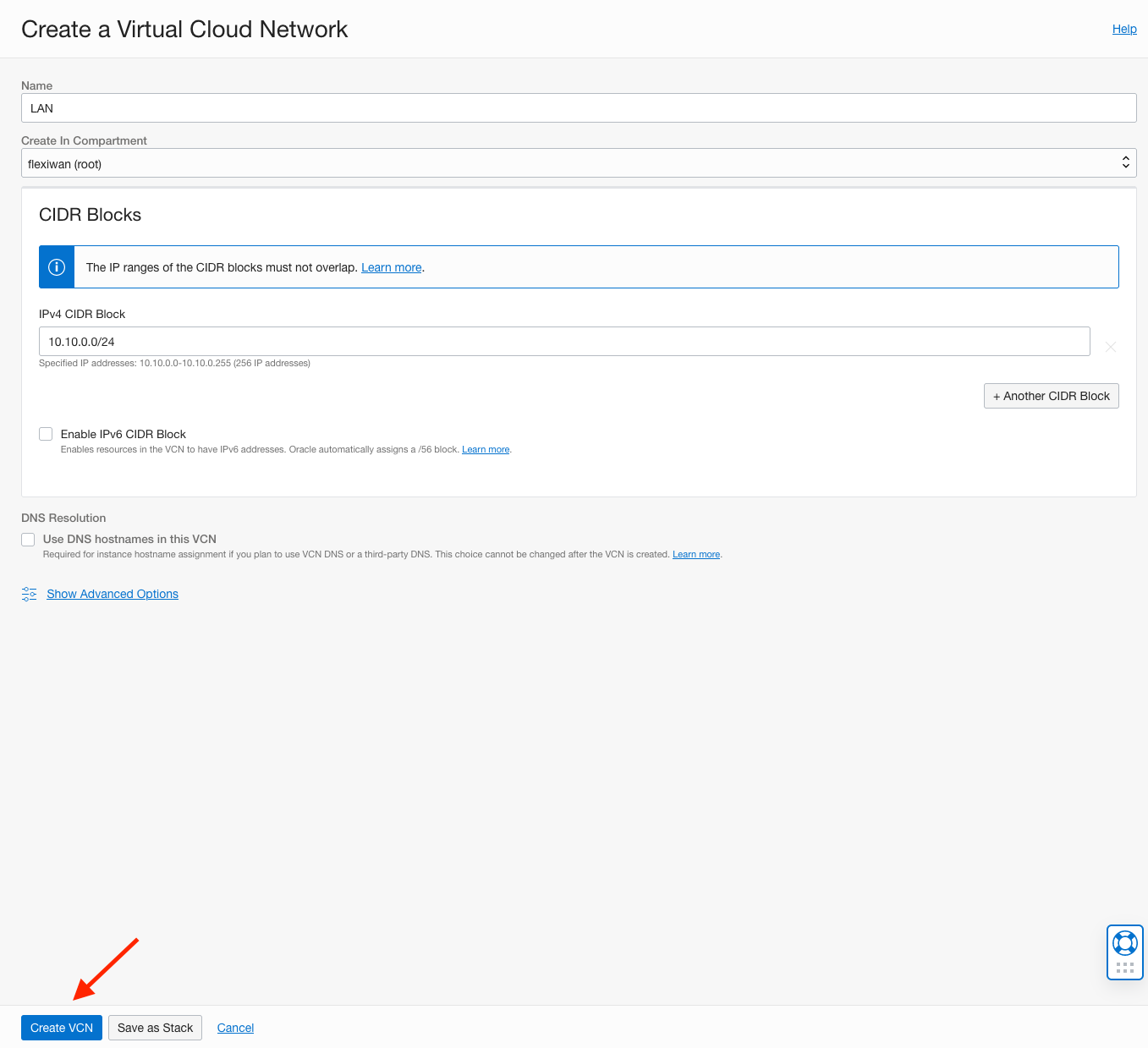The height and width of the screenshot is (1048, 1148).
Task: Cancel the VCN creation
Action: pyautogui.click(x=235, y=1028)
